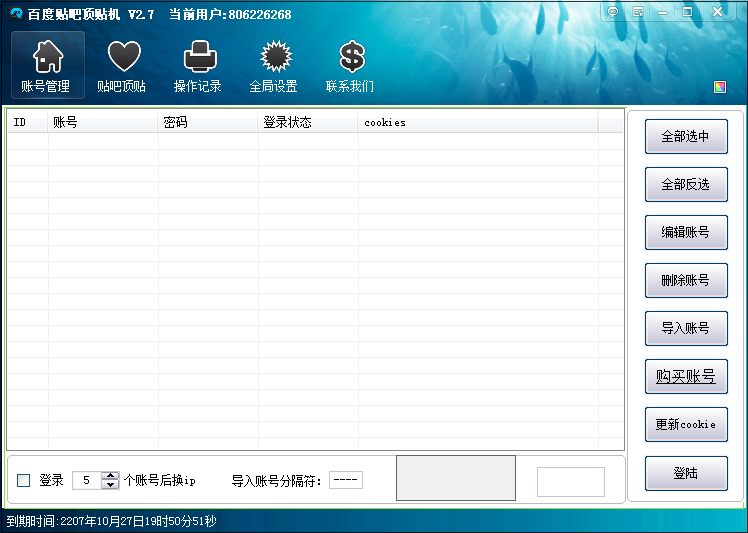Screen dimensions: 748x533
Task: Sort by the cookies column header
Action: coord(478,123)
